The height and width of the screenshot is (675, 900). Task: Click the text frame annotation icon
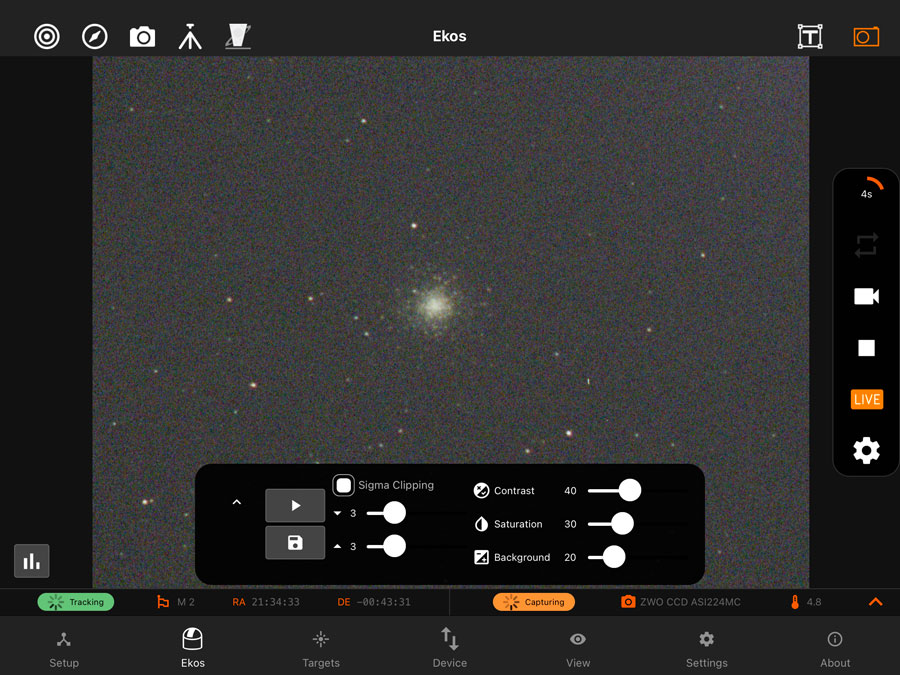coord(810,37)
